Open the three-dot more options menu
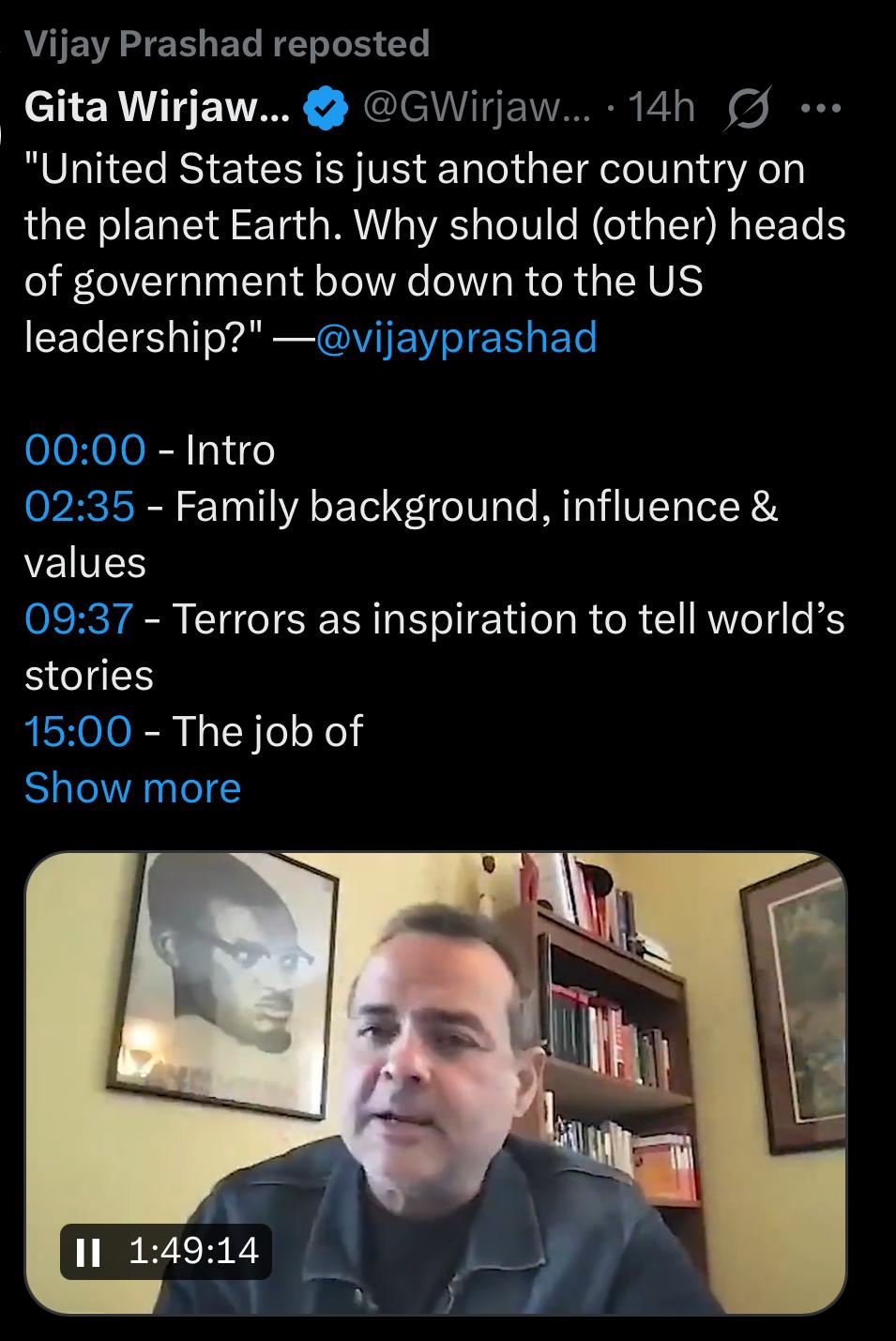 (x=821, y=109)
